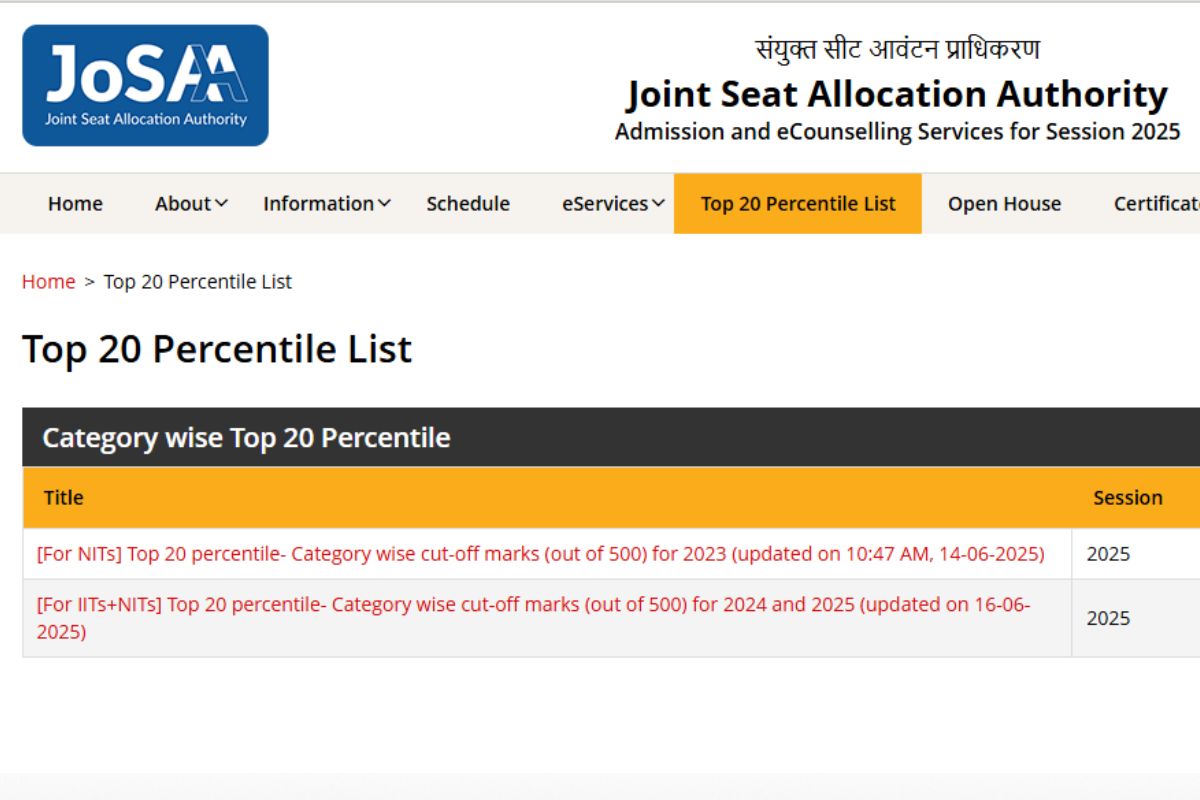1200x800 pixels.
Task: Click the JoSAA logo
Action: coord(145,86)
